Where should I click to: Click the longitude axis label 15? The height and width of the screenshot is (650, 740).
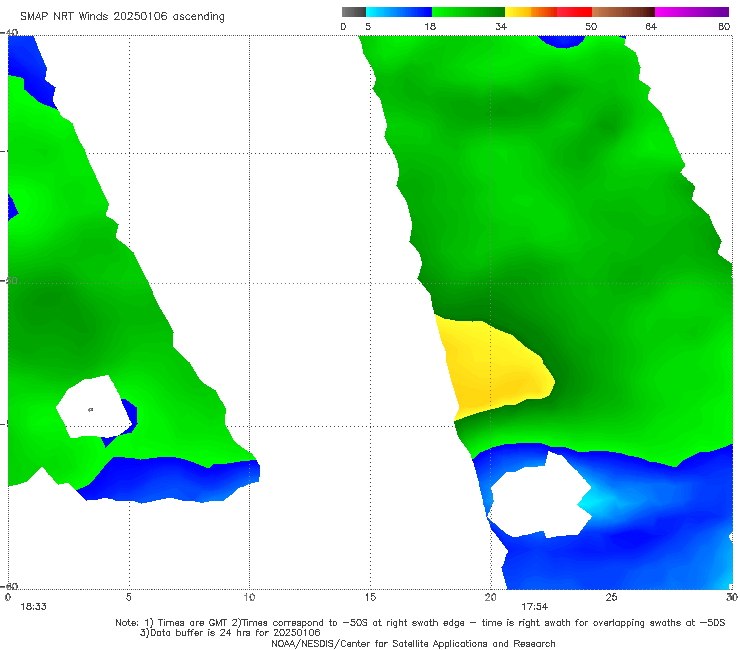point(370,598)
